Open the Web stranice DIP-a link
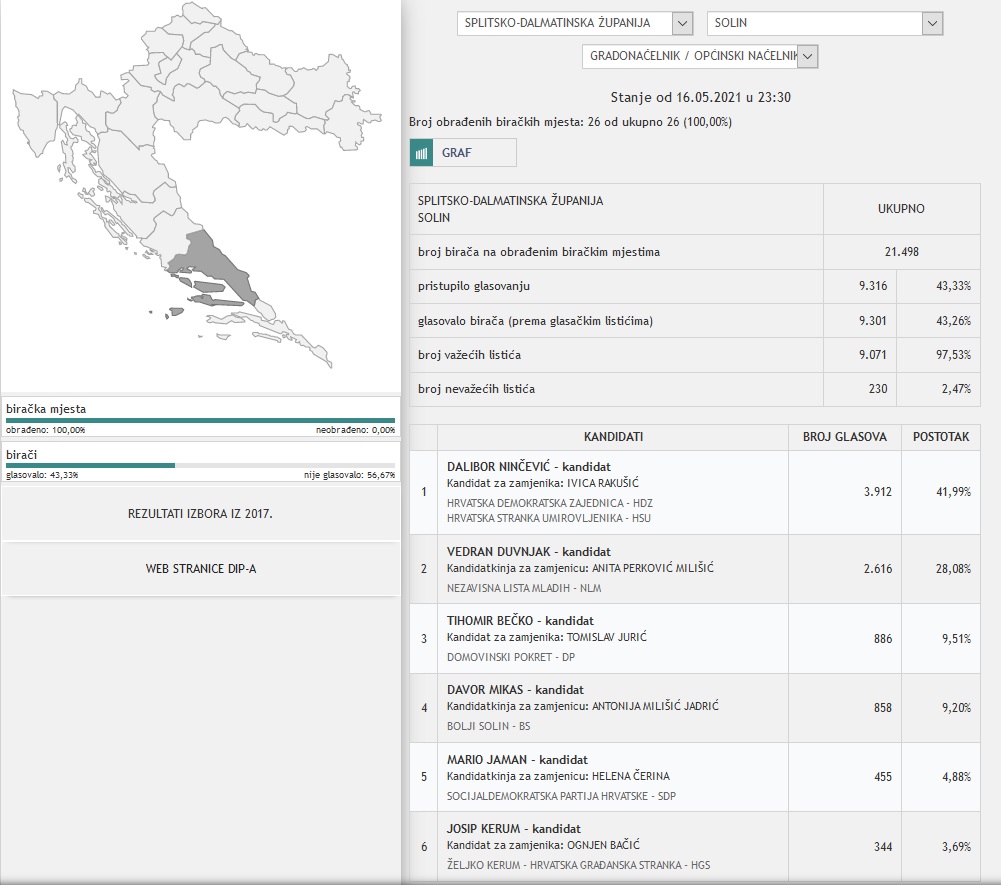 [x=200, y=569]
